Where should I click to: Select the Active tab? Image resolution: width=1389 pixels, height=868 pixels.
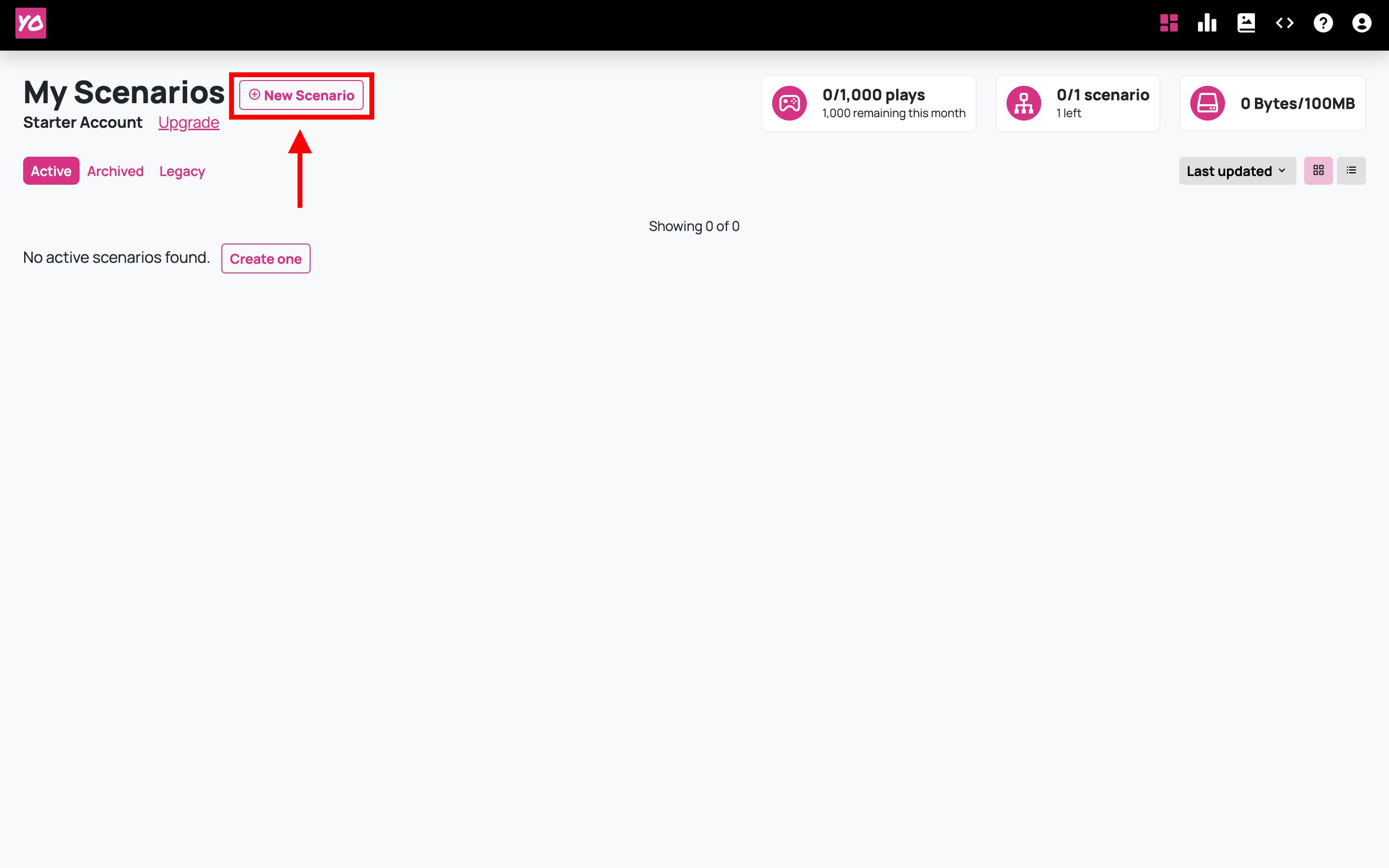tap(51, 171)
